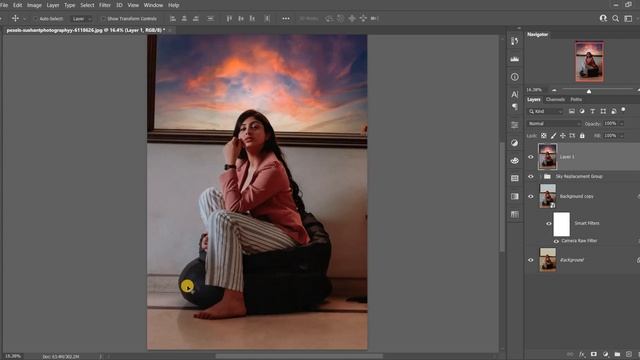The image size is (640, 360).
Task: Open the History panel icon
Action: pyautogui.click(x=515, y=41)
